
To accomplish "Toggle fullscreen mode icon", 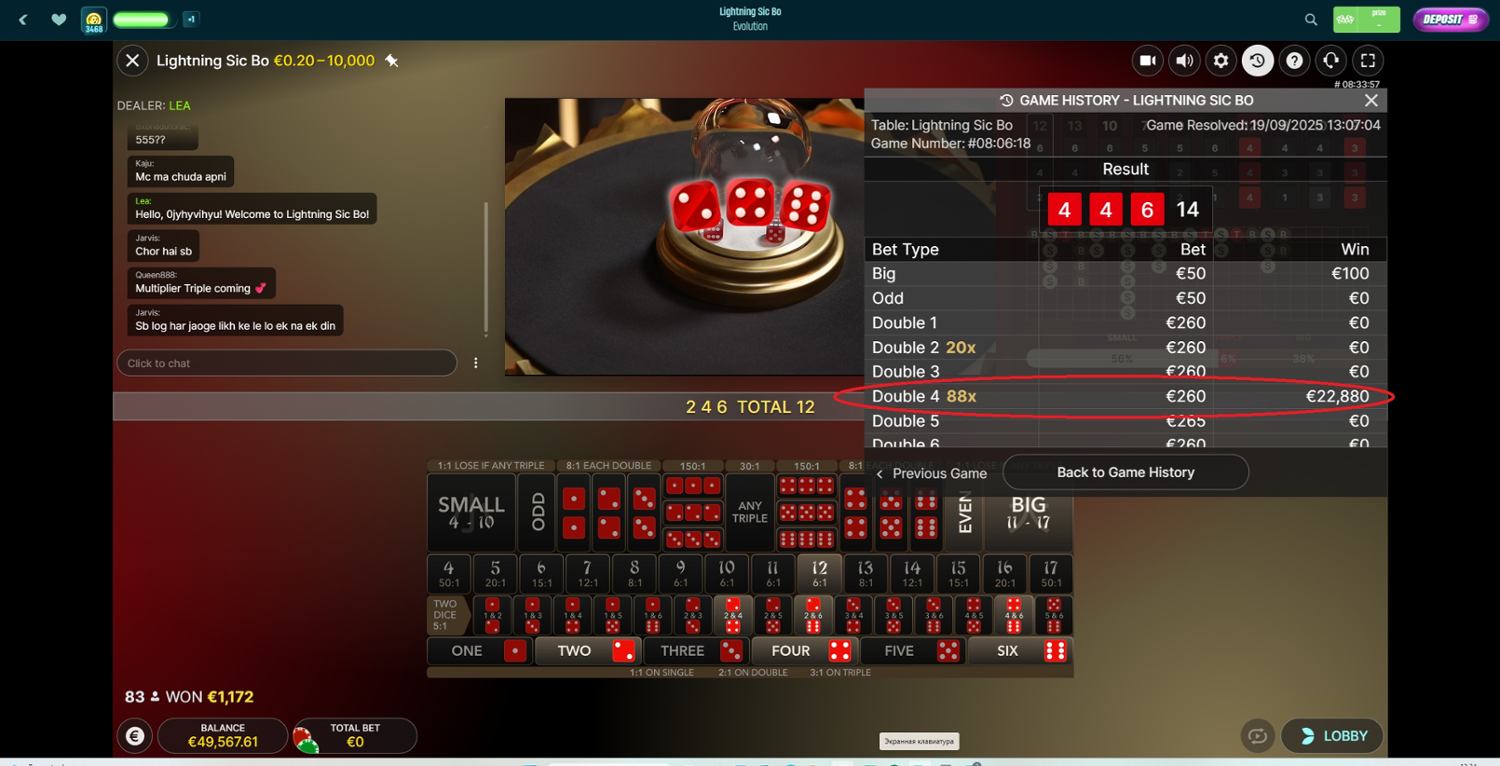I will tap(1368, 61).
